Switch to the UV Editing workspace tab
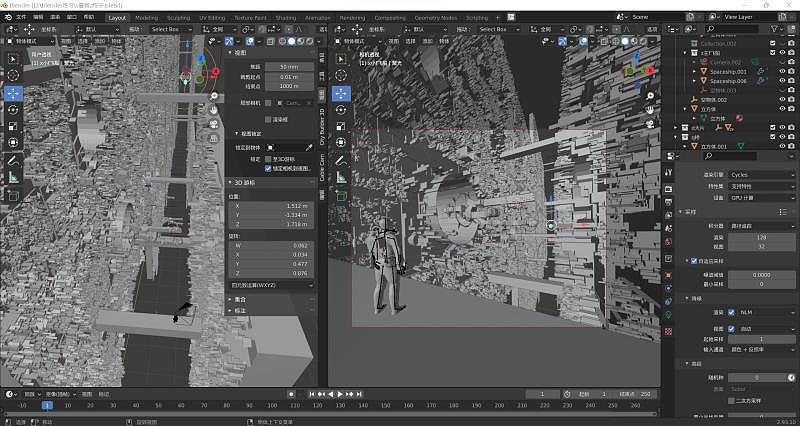800x426 pixels. [x=212, y=17]
